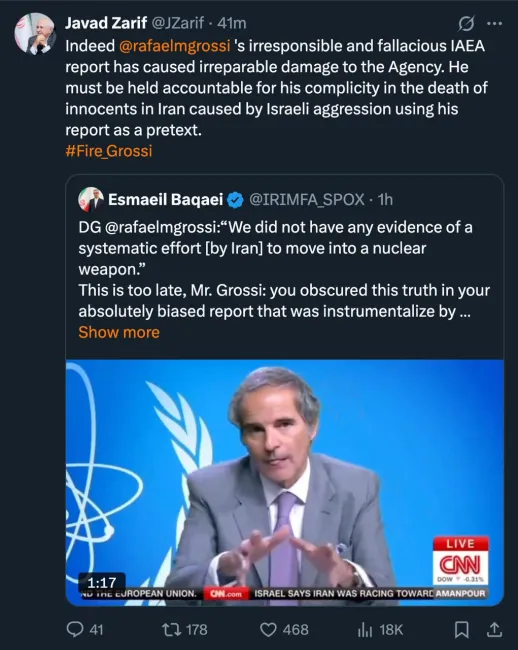The image size is (518, 650).
Task: Repost the tweet using the retweet icon
Action: click(171, 630)
